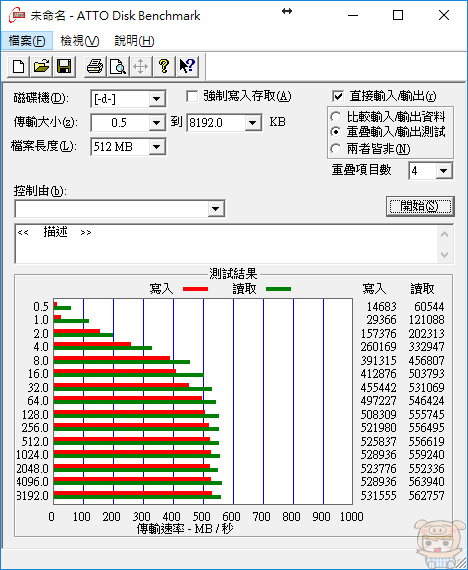Click the Print Preview magnifier icon
The height and width of the screenshot is (570, 468).
coord(118,67)
